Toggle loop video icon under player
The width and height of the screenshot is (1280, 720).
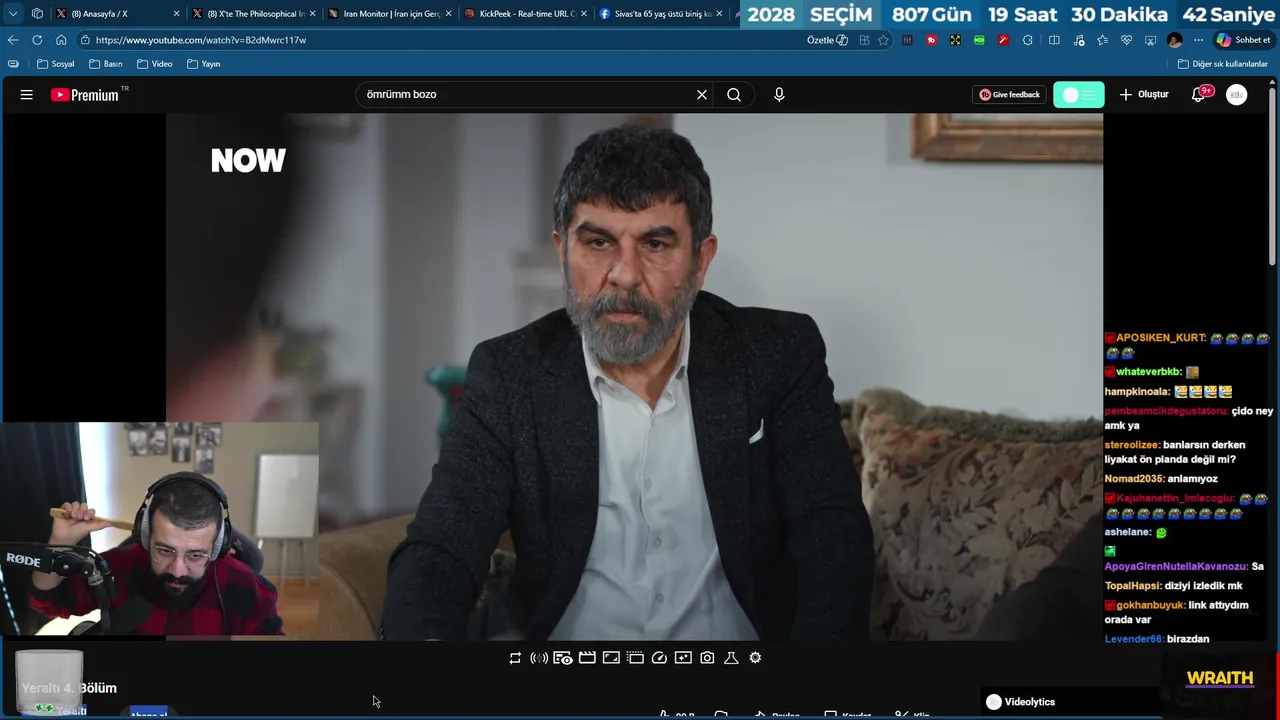click(x=515, y=658)
